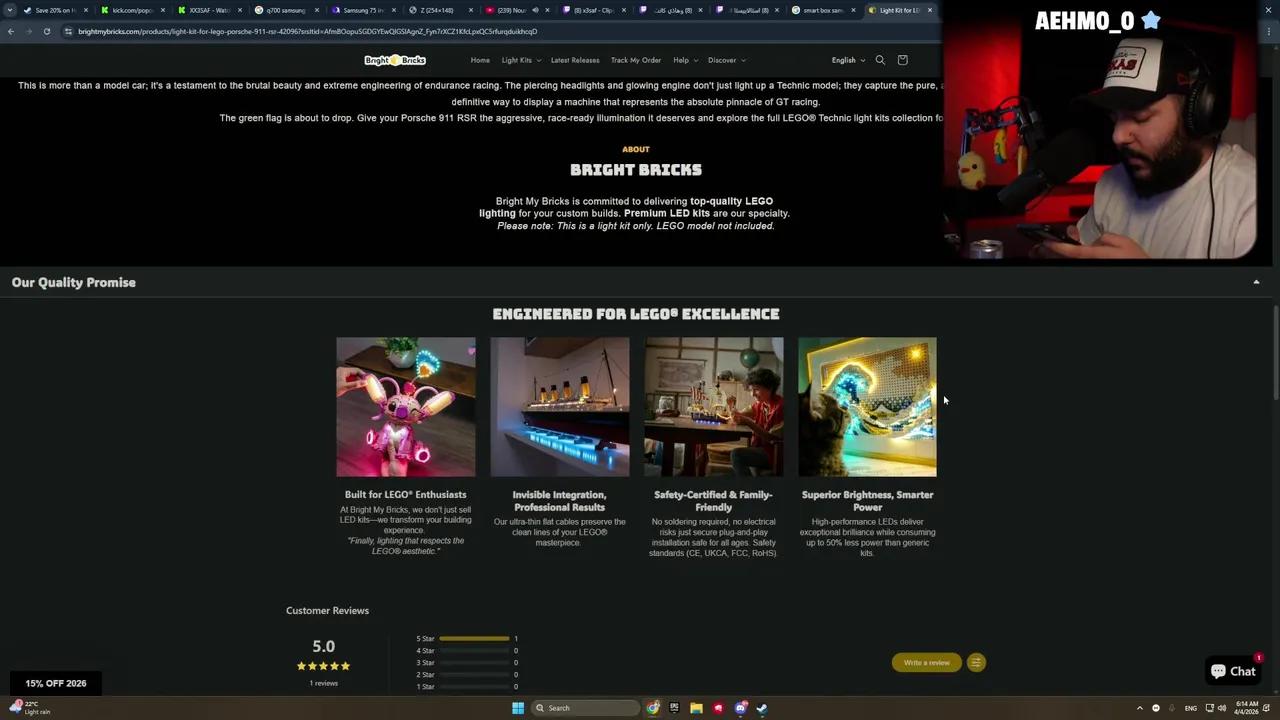1280x720 pixels.
Task: Switch to the XX3SAF Kick tab
Action: point(210,10)
